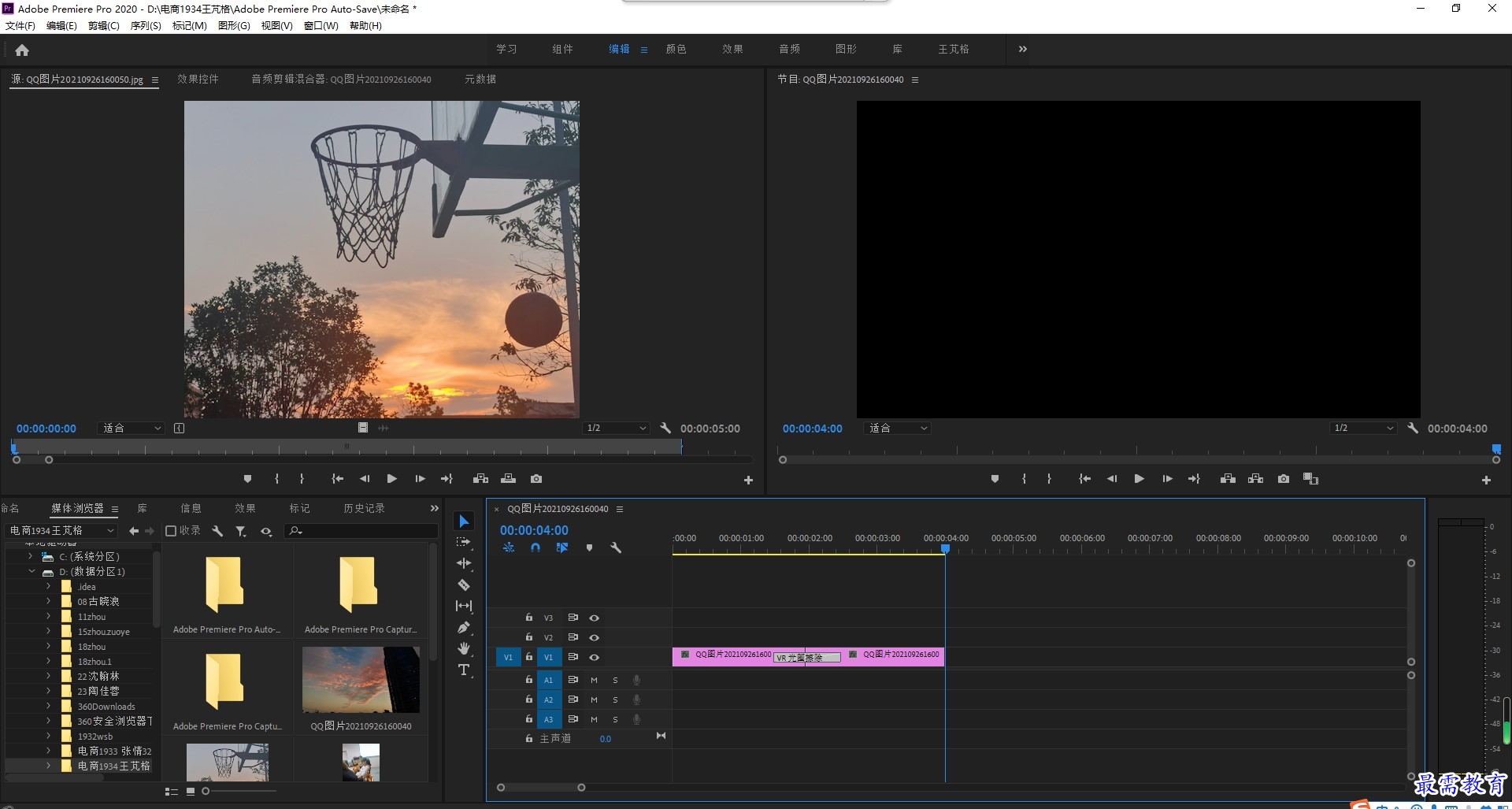Target V1 video track header

click(x=548, y=657)
